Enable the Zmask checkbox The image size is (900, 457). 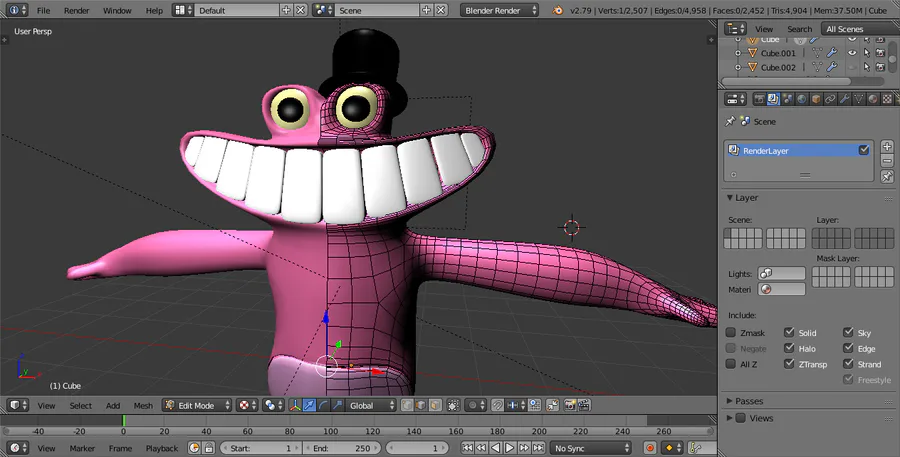(x=731, y=332)
